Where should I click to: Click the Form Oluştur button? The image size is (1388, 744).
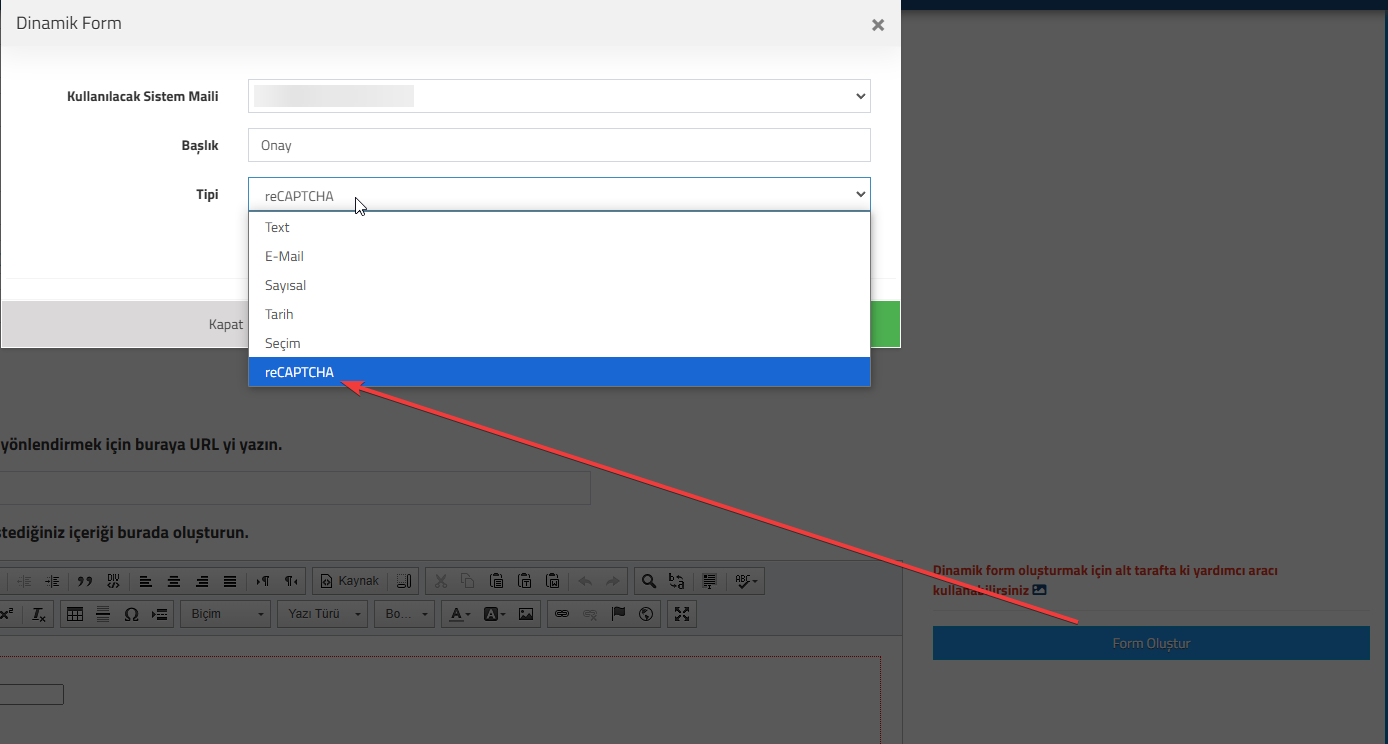pyautogui.click(x=1151, y=643)
